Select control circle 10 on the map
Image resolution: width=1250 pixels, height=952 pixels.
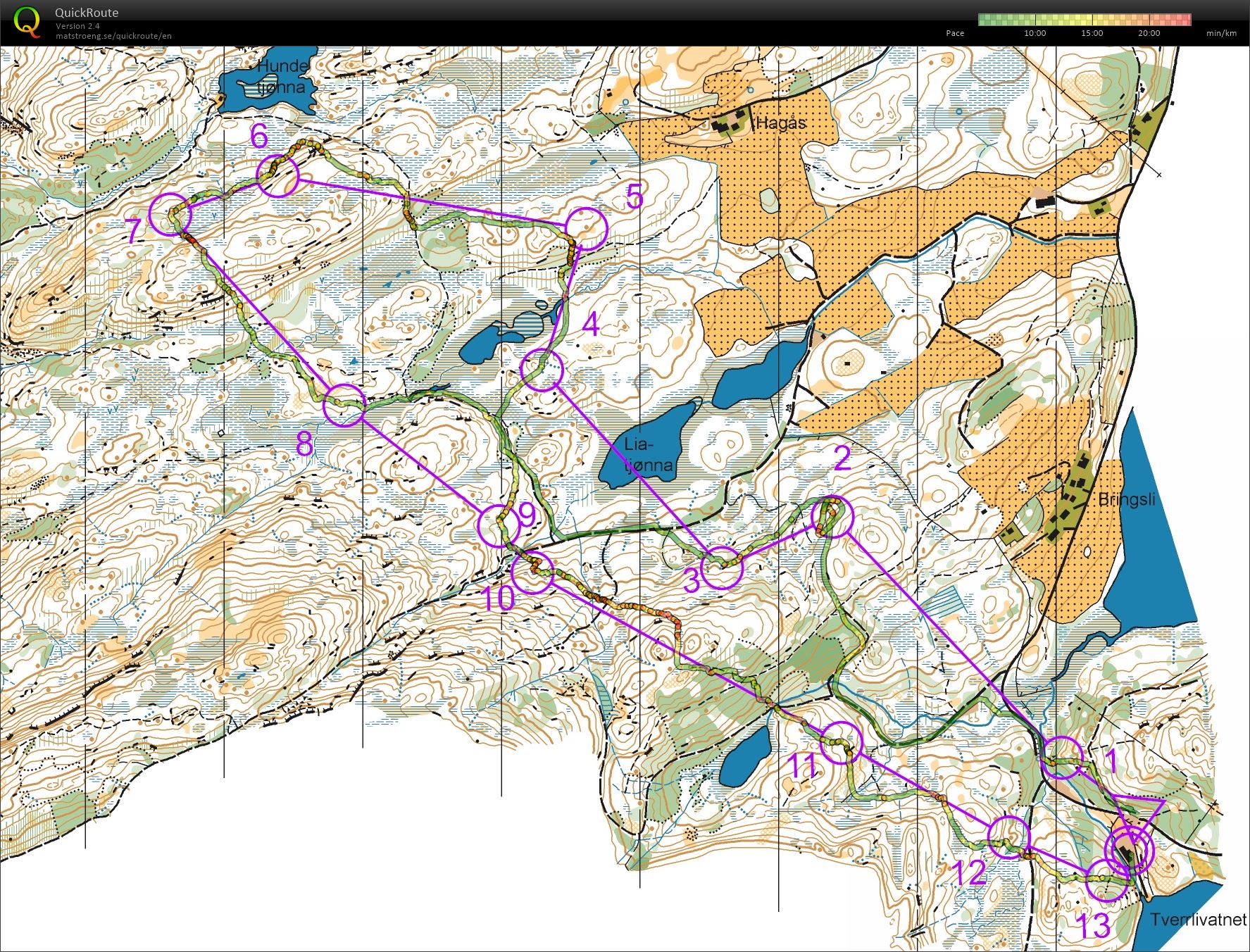tap(532, 572)
